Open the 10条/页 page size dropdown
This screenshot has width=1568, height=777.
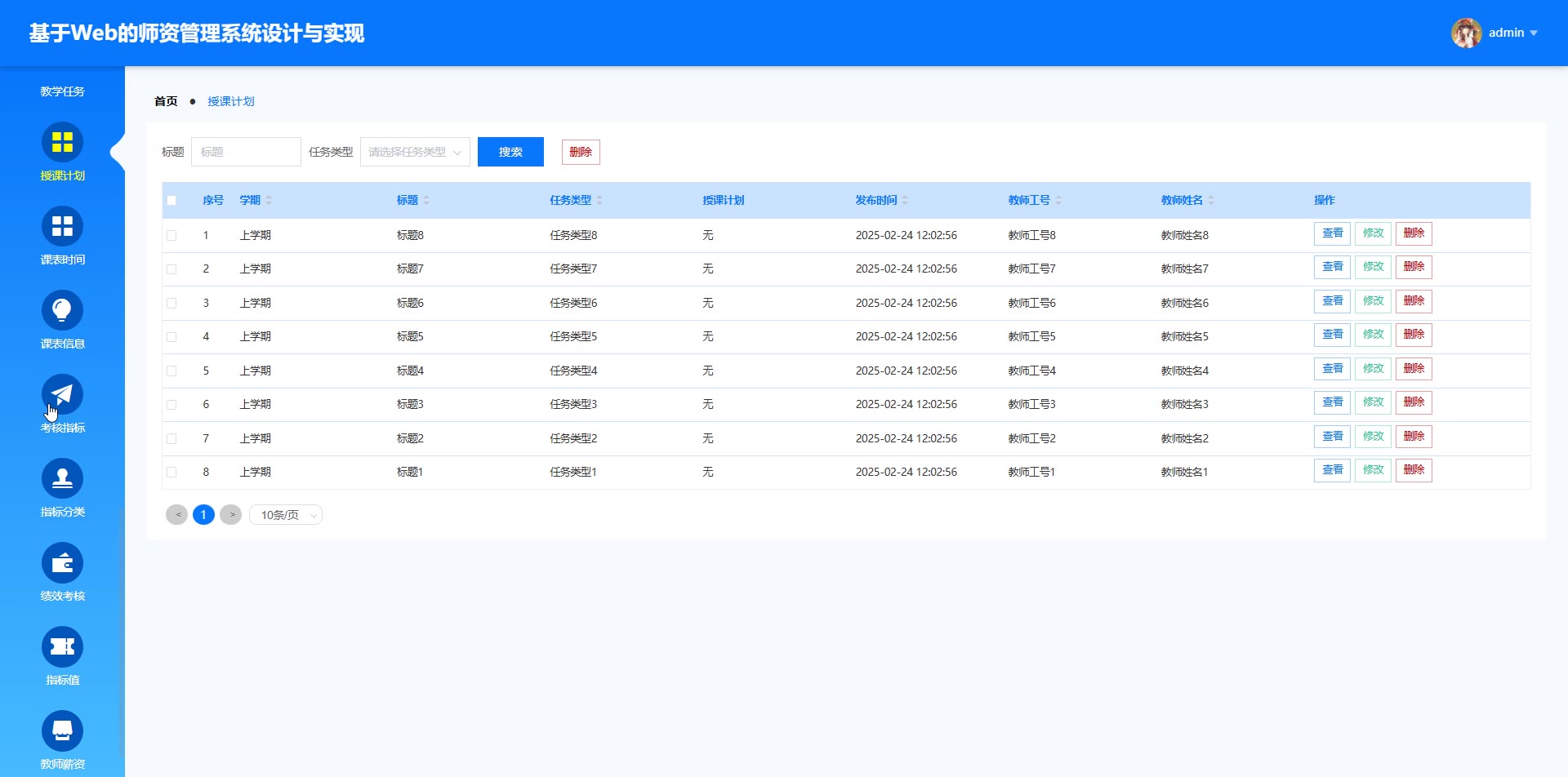point(286,515)
